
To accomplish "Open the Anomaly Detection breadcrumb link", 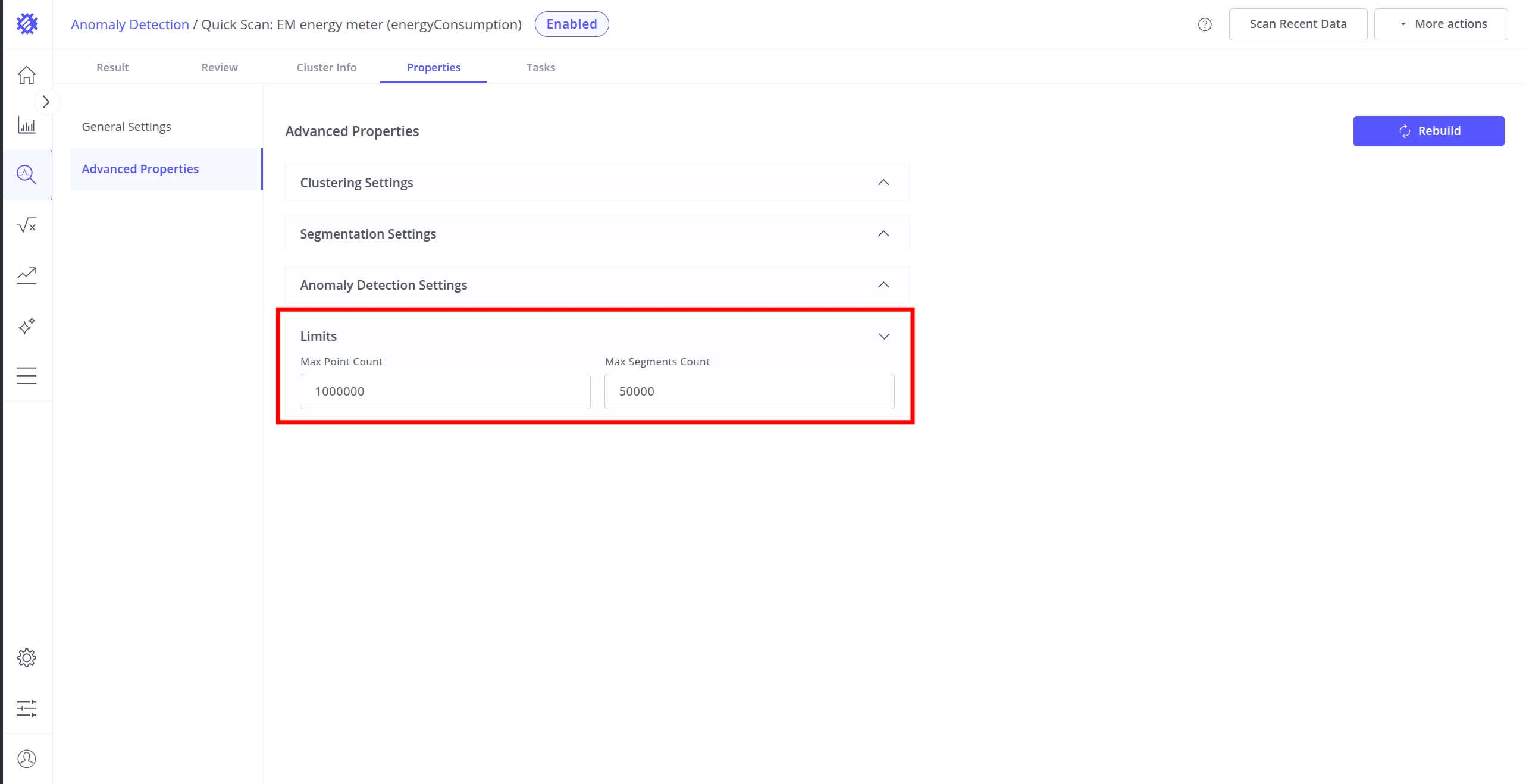I will click(x=130, y=24).
